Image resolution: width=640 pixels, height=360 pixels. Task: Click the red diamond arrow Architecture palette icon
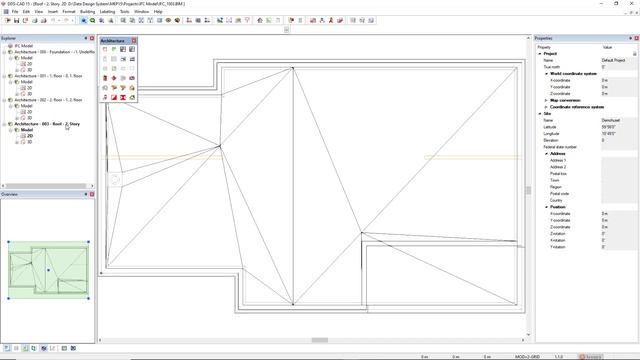click(114, 78)
